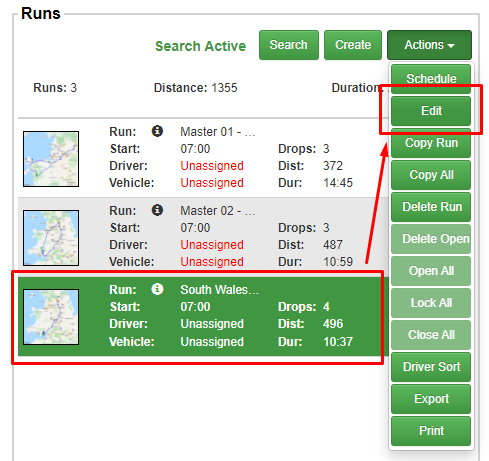Select Copy Run in Actions menu
This screenshot has width=489, height=461.
coord(431,143)
